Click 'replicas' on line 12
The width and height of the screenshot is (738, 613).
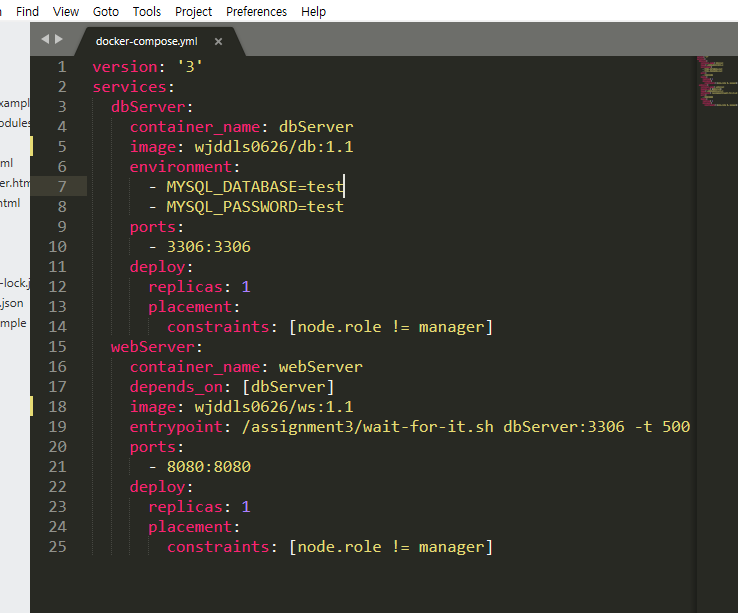pos(185,287)
